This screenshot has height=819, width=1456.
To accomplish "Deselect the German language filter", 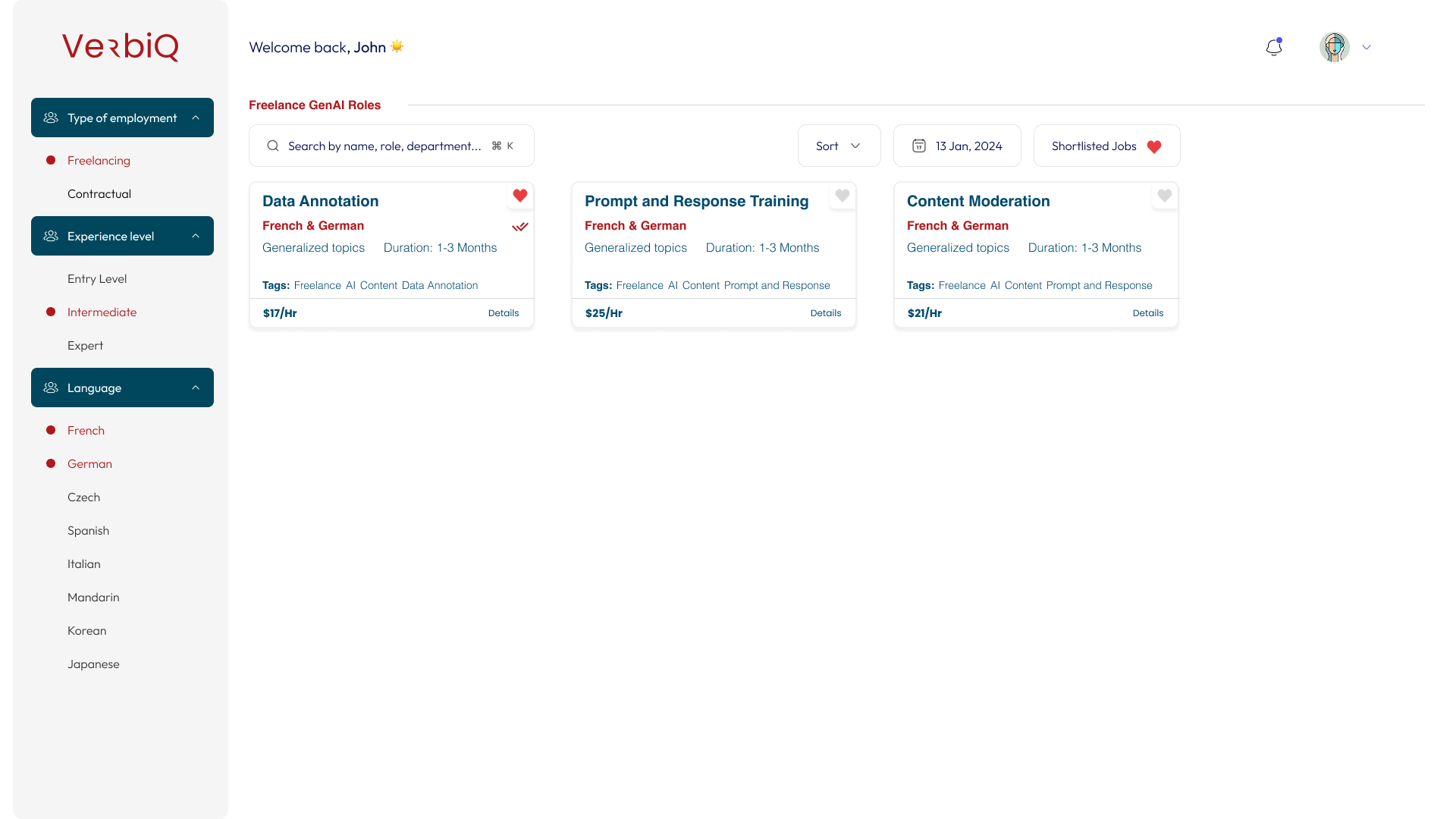I will (89, 464).
